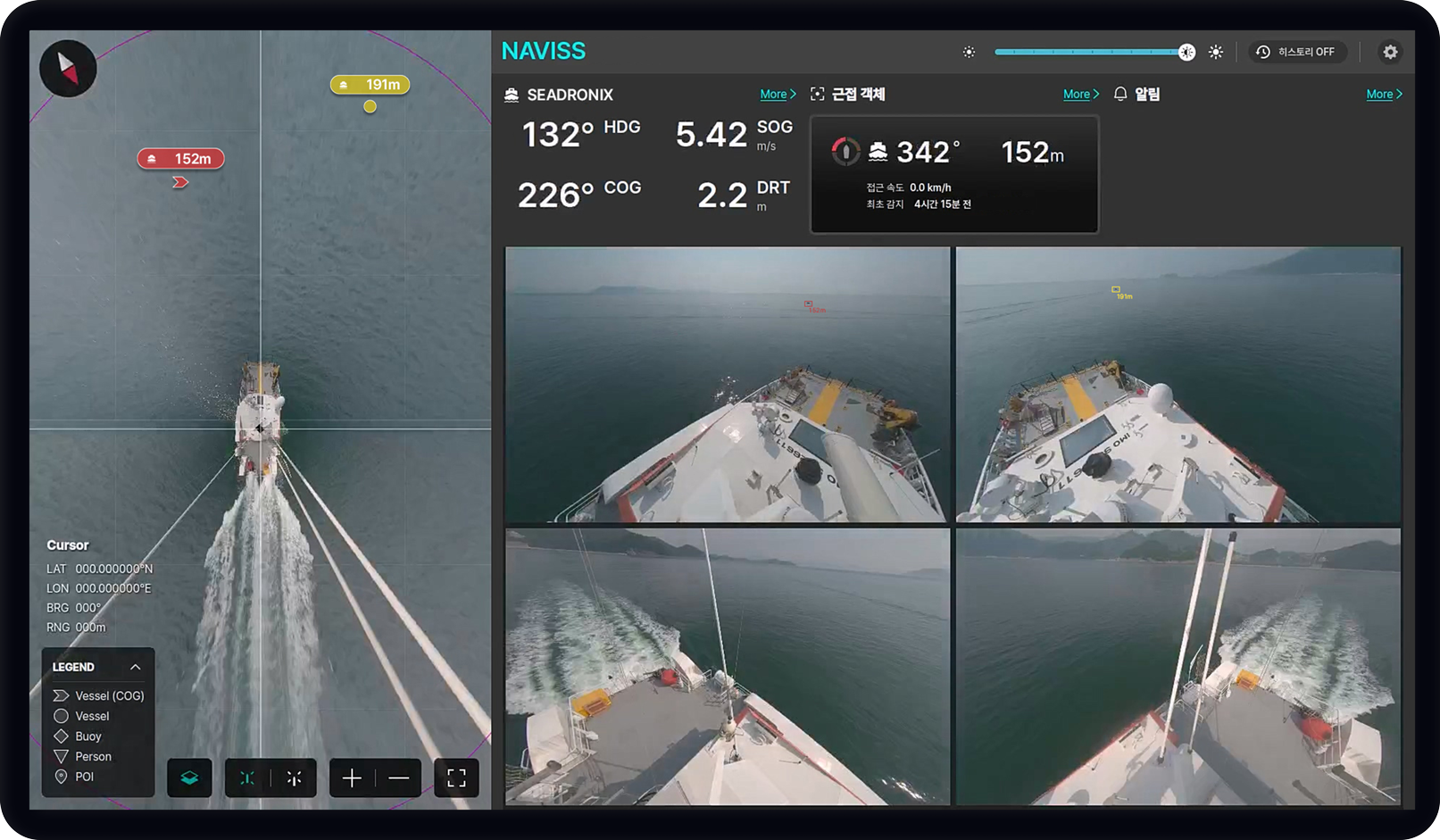Viewport: 1440px width, 840px height.
Task: Collapse the LEGEND panel
Action: pyautogui.click(x=135, y=667)
